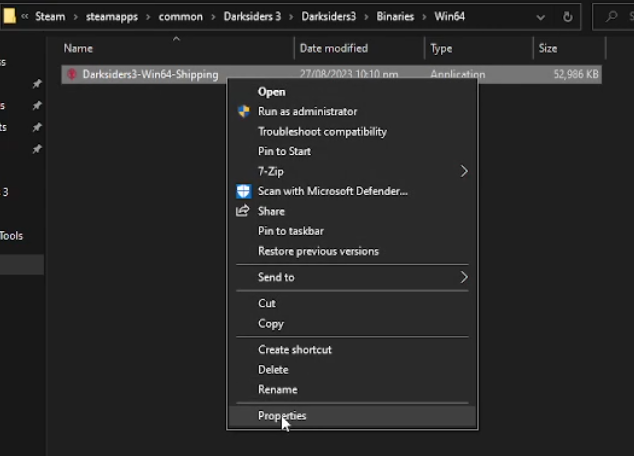
Task: Click the Run as administrator shield icon
Action: (243, 111)
